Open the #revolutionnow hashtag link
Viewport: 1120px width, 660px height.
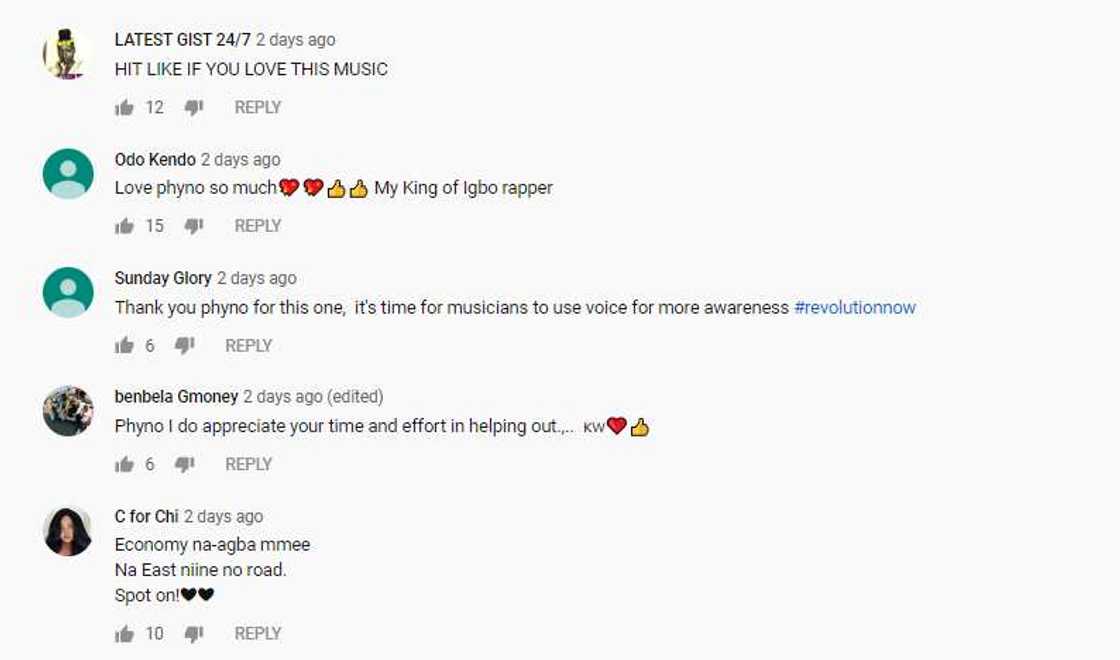click(855, 307)
